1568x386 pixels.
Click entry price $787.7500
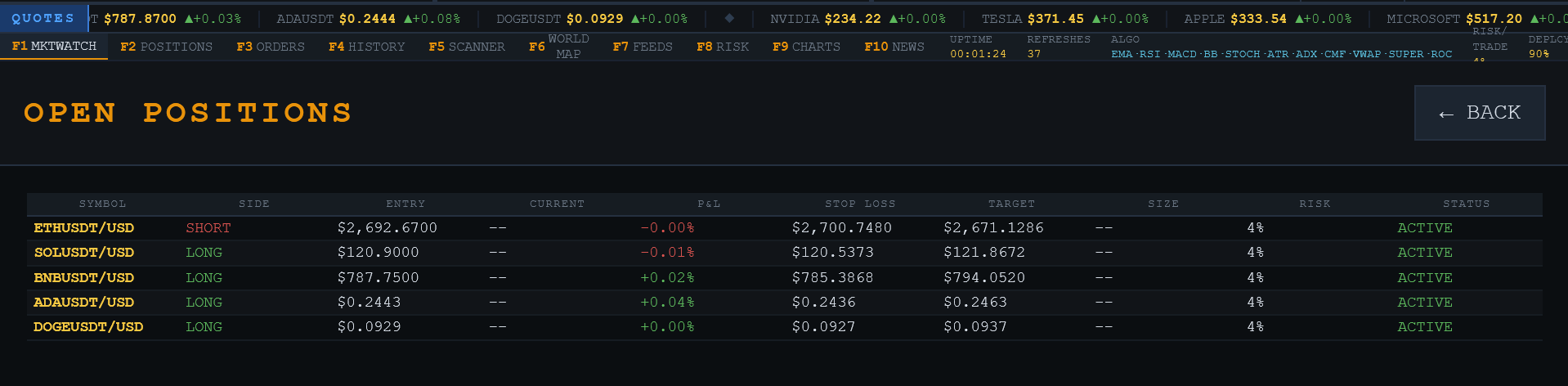pyautogui.click(x=379, y=278)
